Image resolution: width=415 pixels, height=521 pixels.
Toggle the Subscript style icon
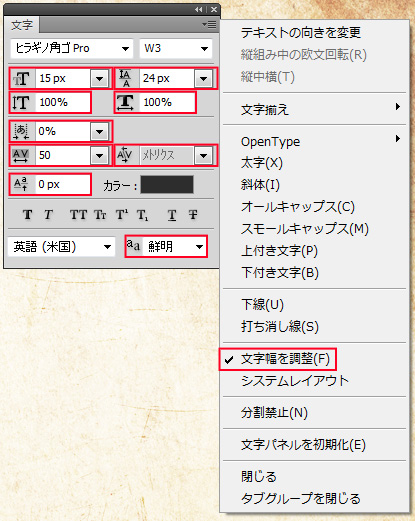coord(142,215)
